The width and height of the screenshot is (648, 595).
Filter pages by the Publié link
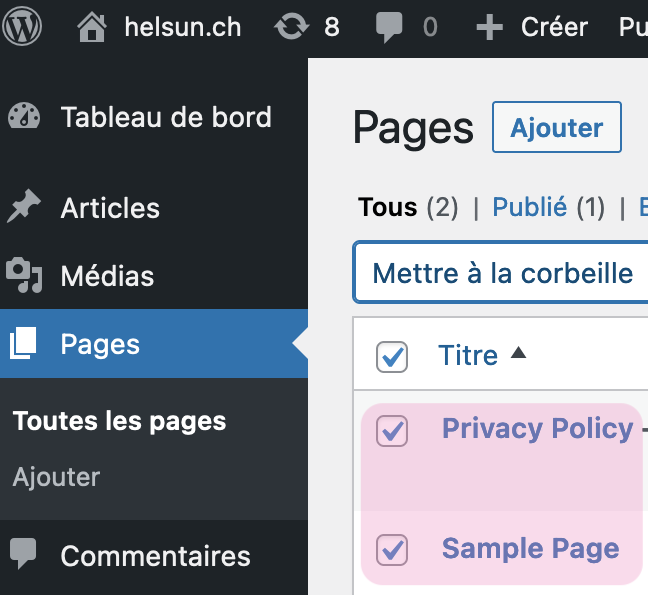click(x=531, y=207)
